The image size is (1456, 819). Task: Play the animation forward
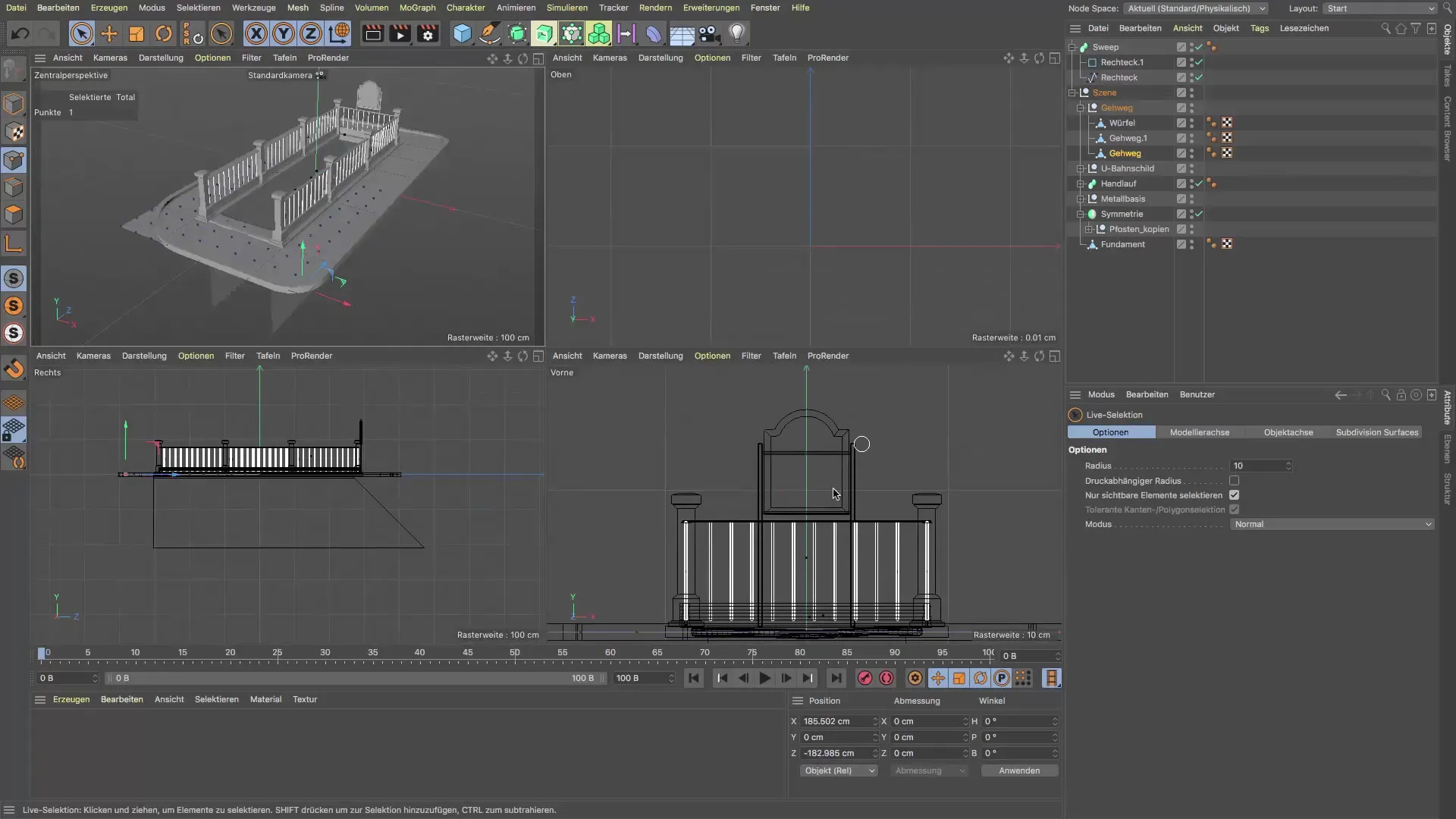[764, 678]
